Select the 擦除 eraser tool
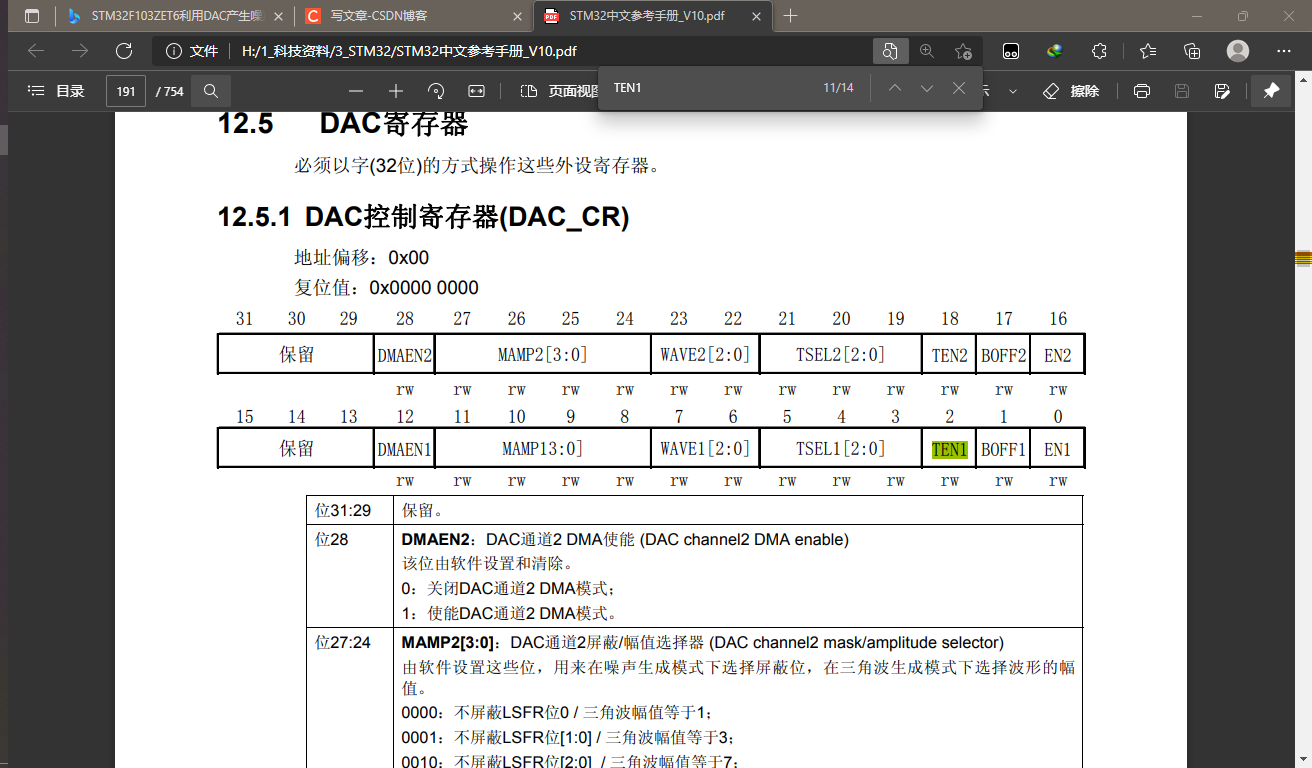This screenshot has width=1312, height=768. point(1071,91)
